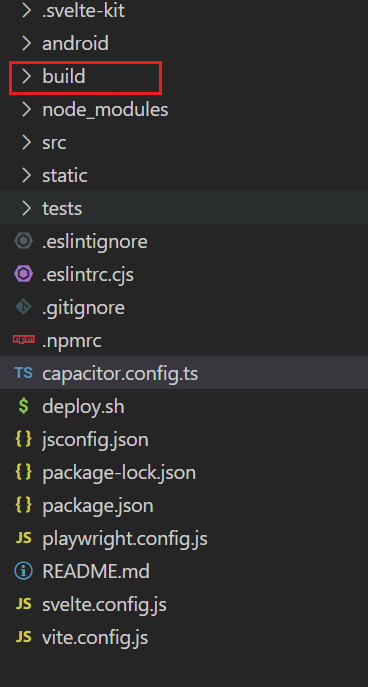Open the tests folder
This screenshot has height=687, width=368.
click(x=184, y=208)
